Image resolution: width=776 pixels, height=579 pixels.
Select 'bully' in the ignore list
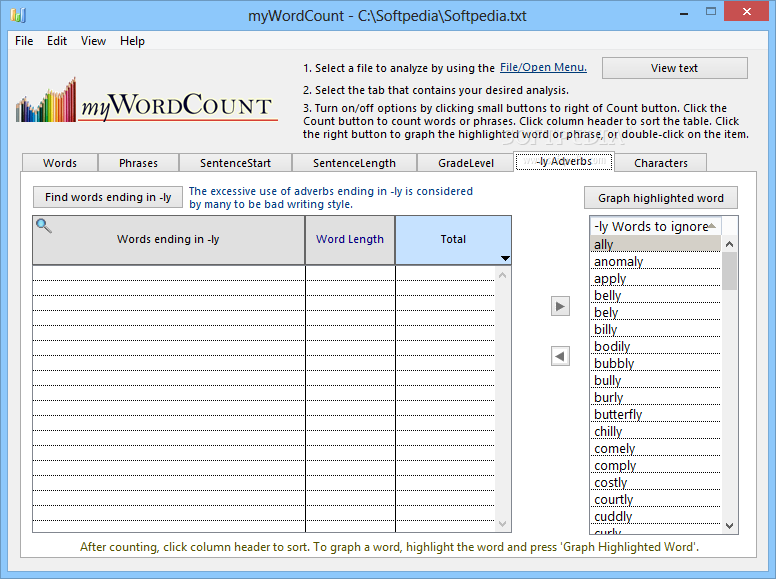point(655,380)
